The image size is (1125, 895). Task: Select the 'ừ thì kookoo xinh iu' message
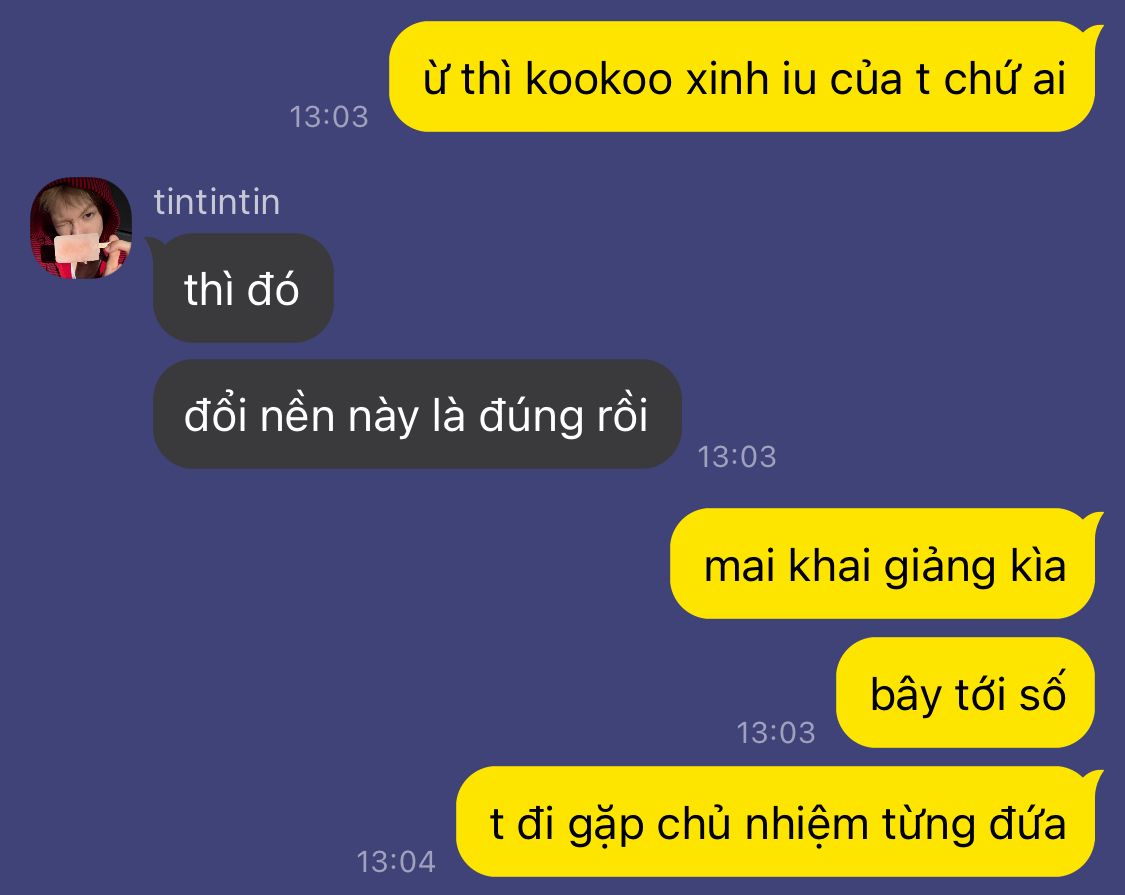pos(743,77)
